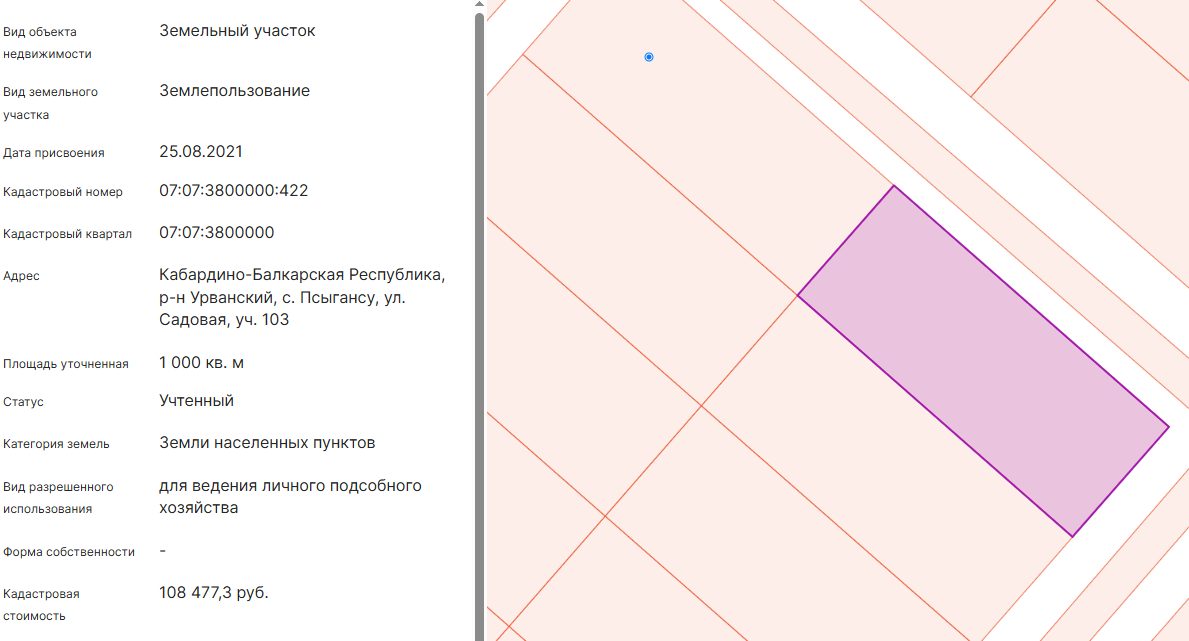Click the scrollbar up arrow
This screenshot has height=641, width=1189.
click(479, 5)
